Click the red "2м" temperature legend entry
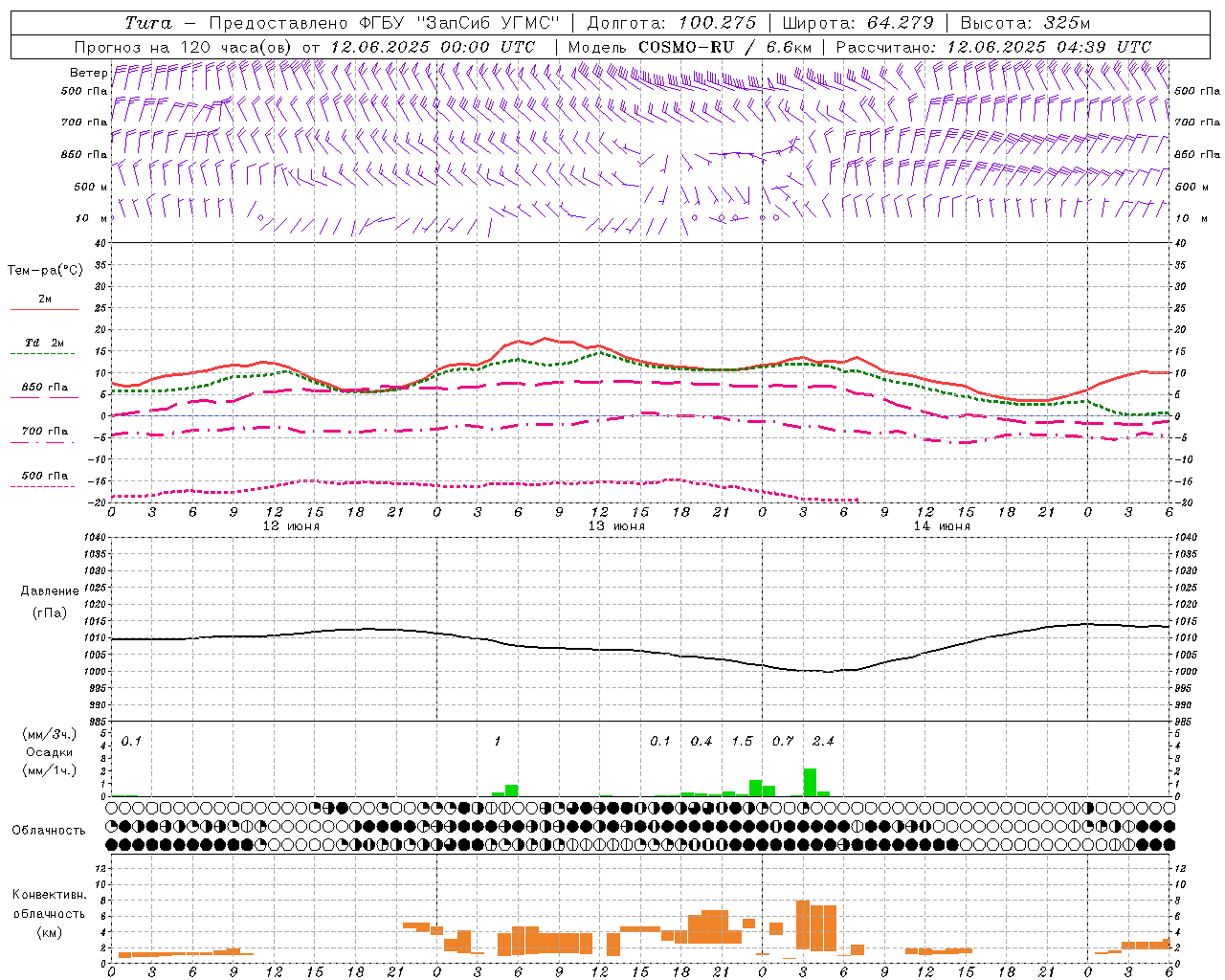Viewport: 1225px width, 980px height. tap(45, 300)
